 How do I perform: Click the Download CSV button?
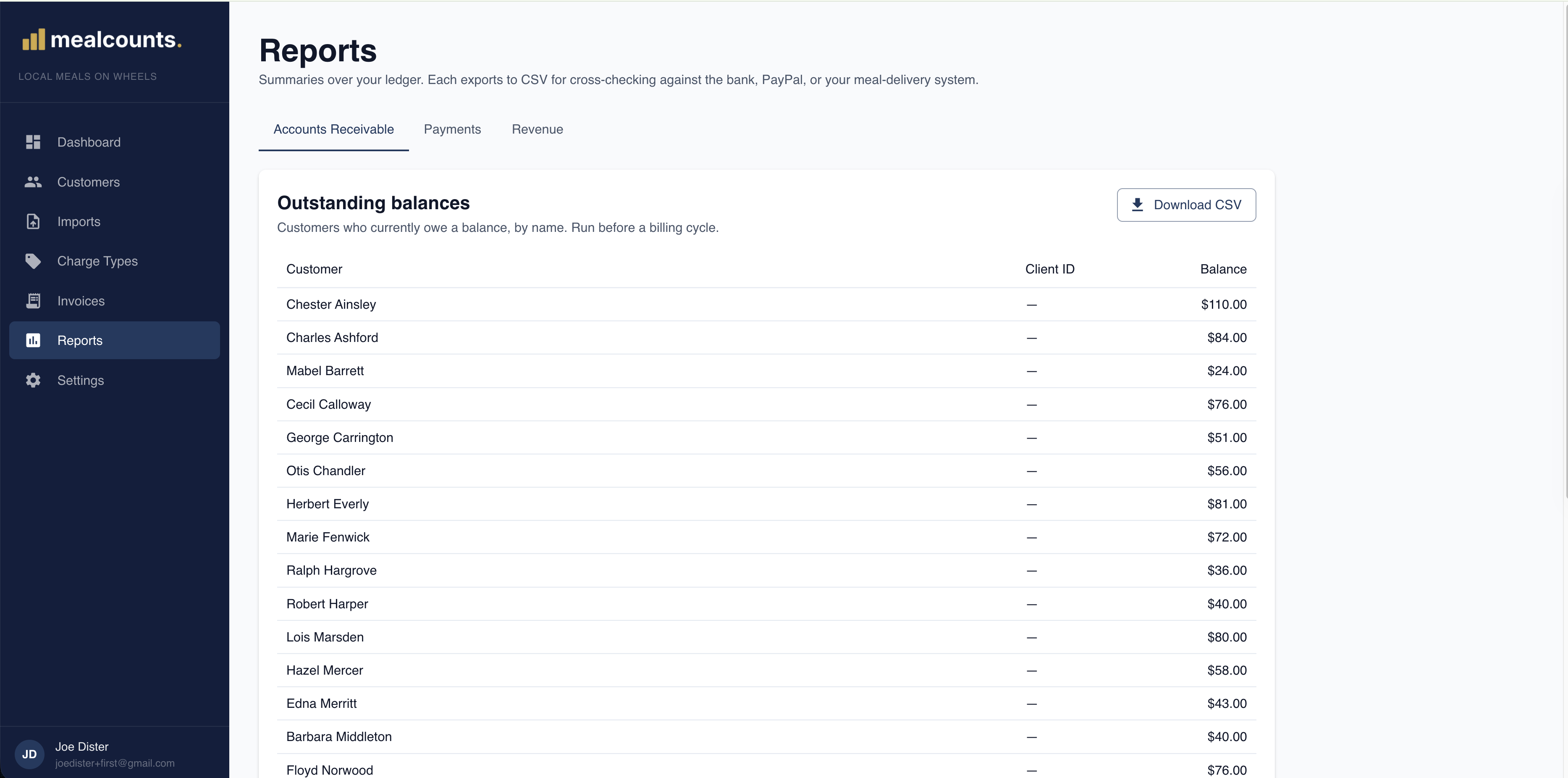[1186, 205]
